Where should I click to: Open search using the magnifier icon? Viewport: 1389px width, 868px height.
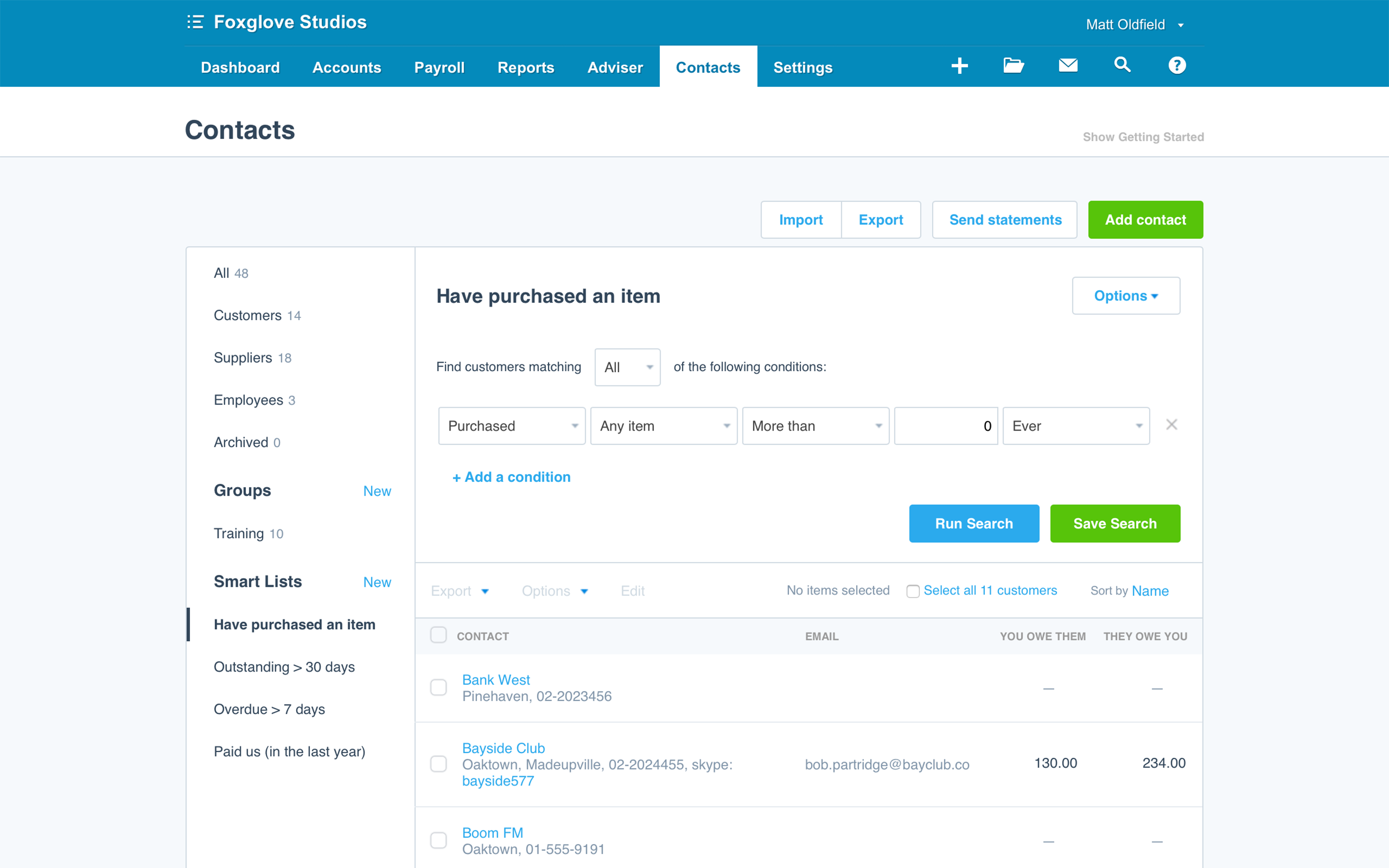[x=1121, y=66]
